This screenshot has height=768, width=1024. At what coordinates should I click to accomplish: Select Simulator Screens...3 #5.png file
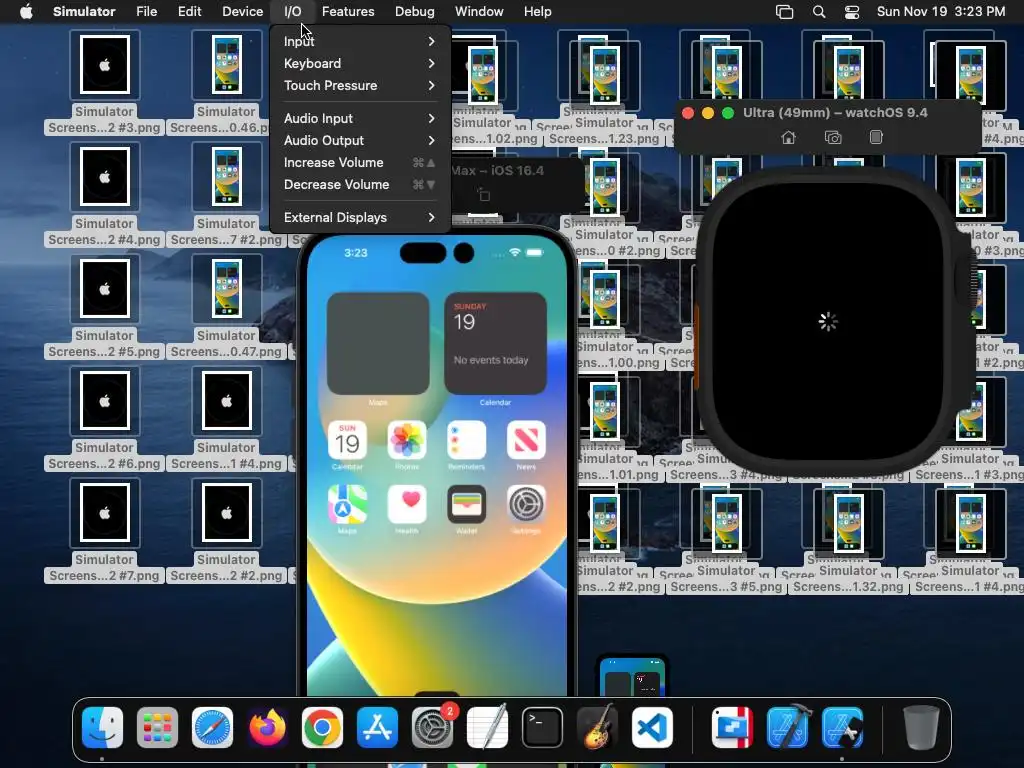click(x=726, y=543)
